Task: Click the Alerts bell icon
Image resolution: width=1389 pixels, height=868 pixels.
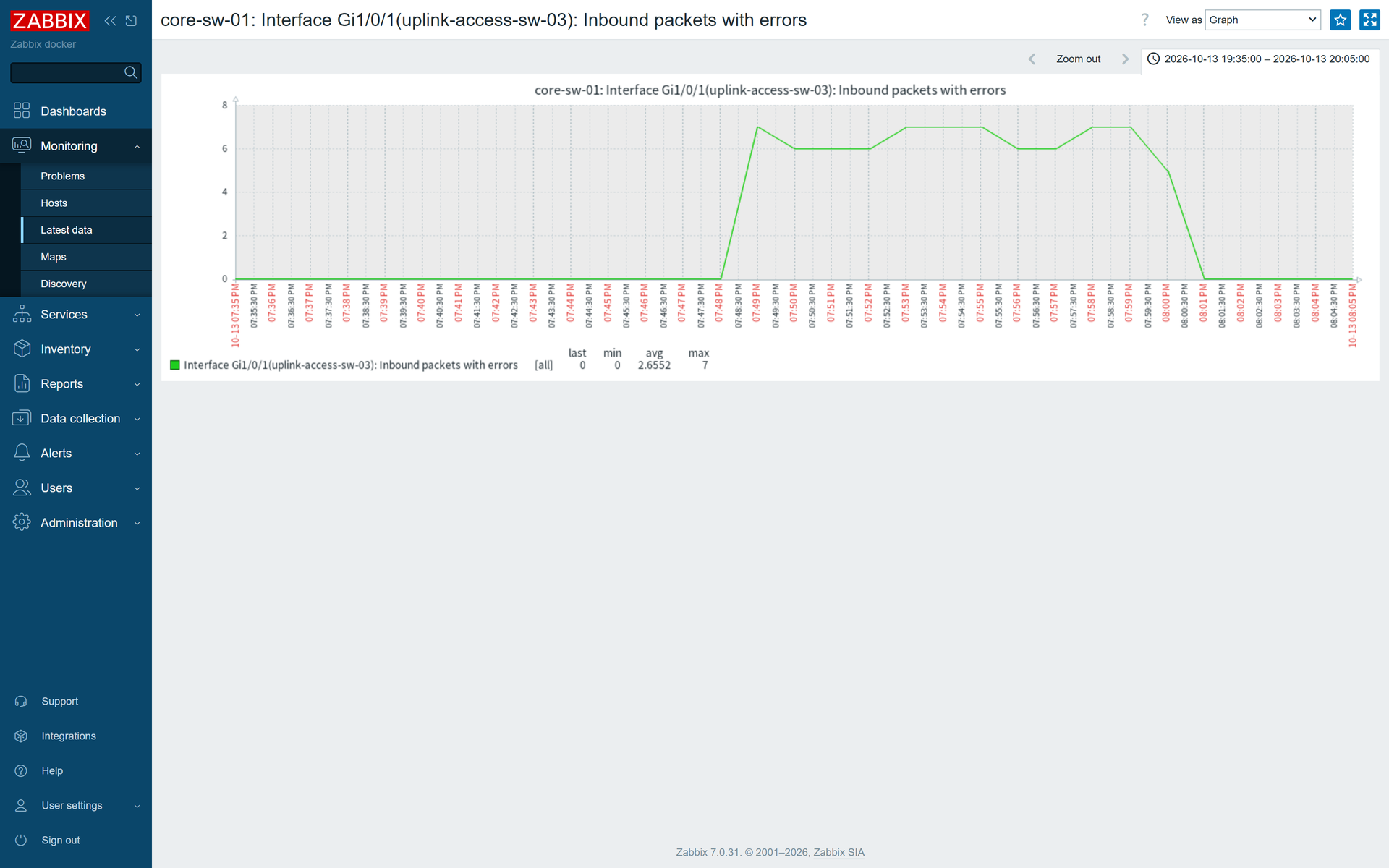Action: click(x=22, y=453)
